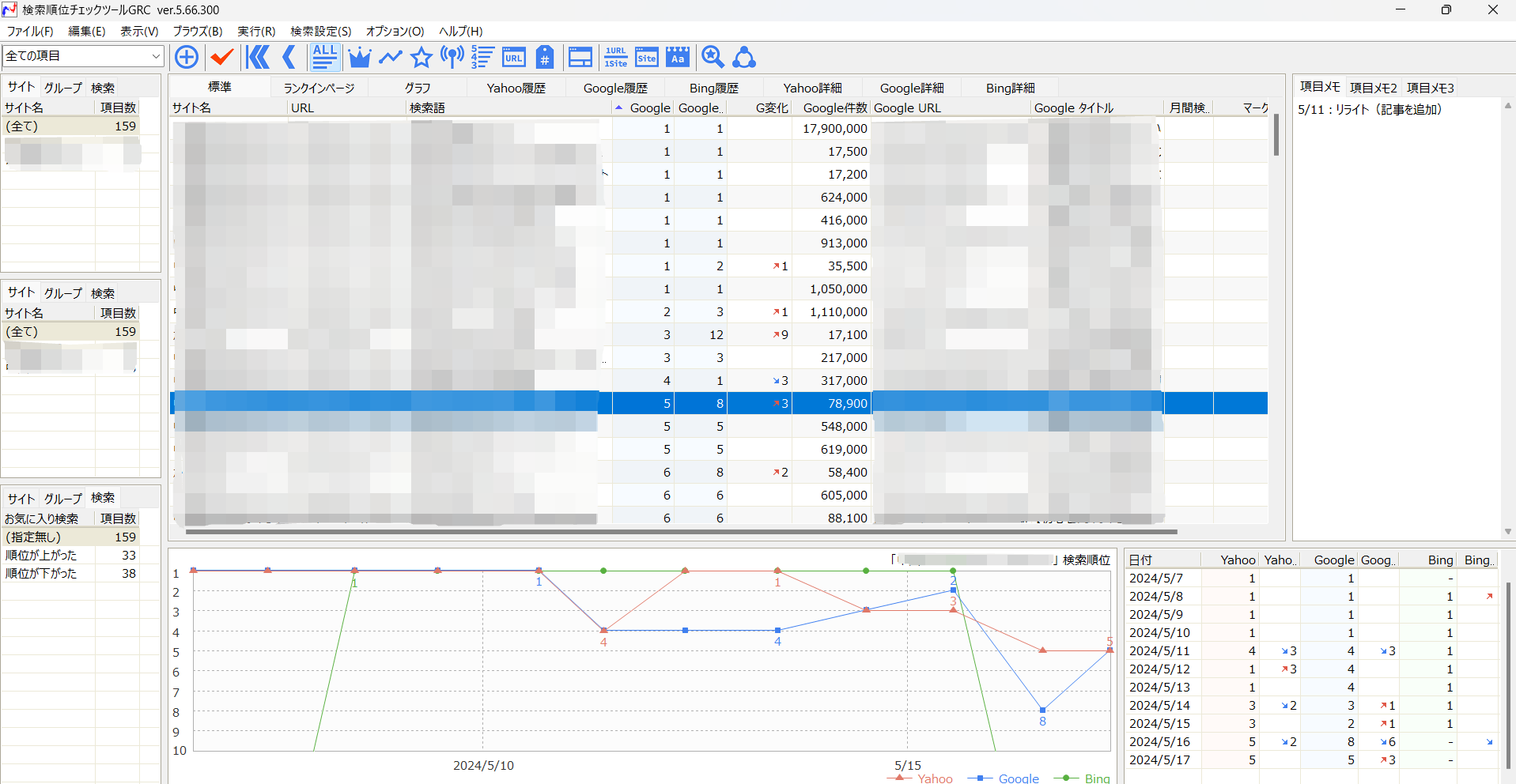Sort by the 日付 header in history table
1516x784 pixels.
(1163, 560)
